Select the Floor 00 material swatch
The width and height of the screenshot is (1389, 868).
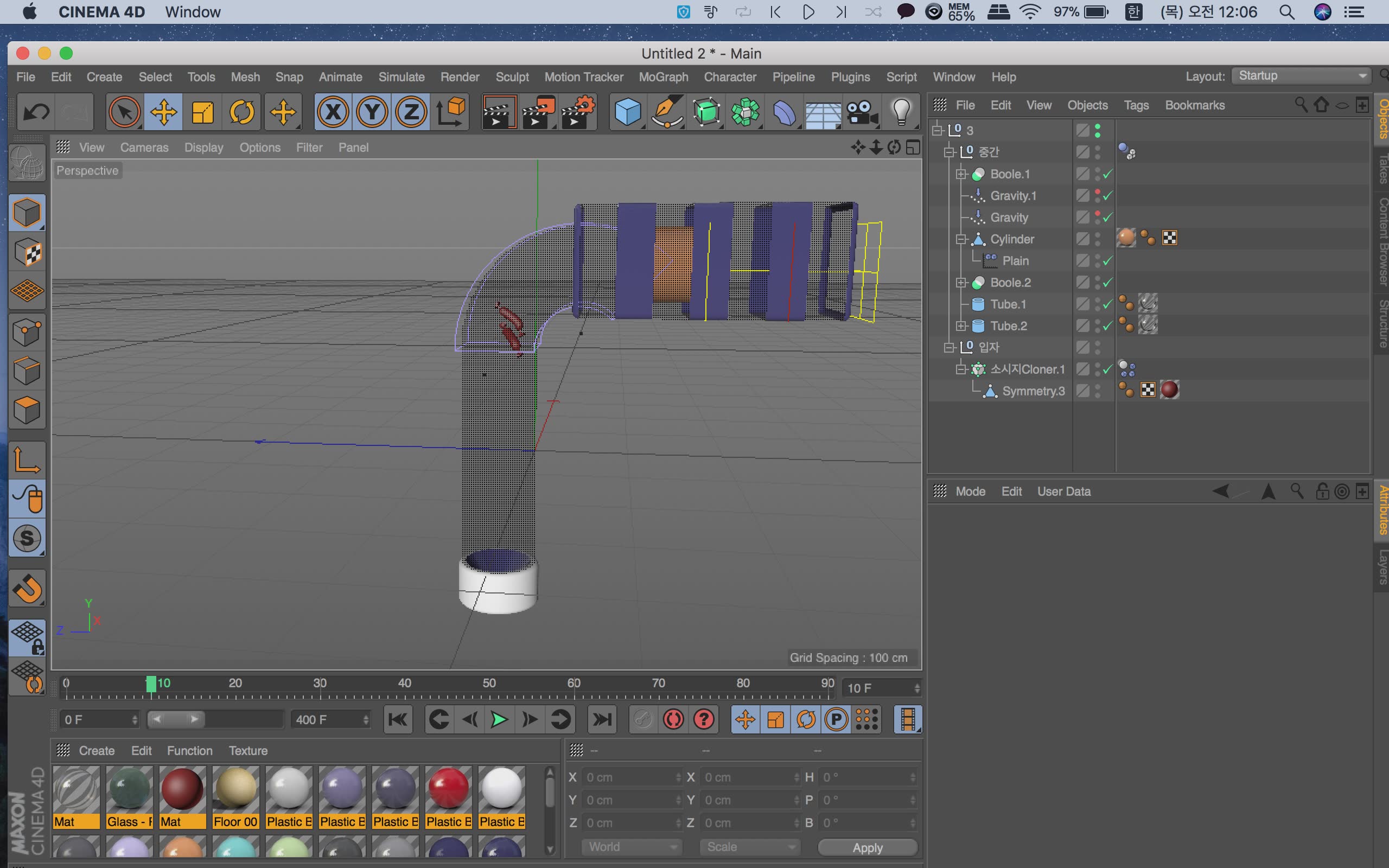pos(235,797)
